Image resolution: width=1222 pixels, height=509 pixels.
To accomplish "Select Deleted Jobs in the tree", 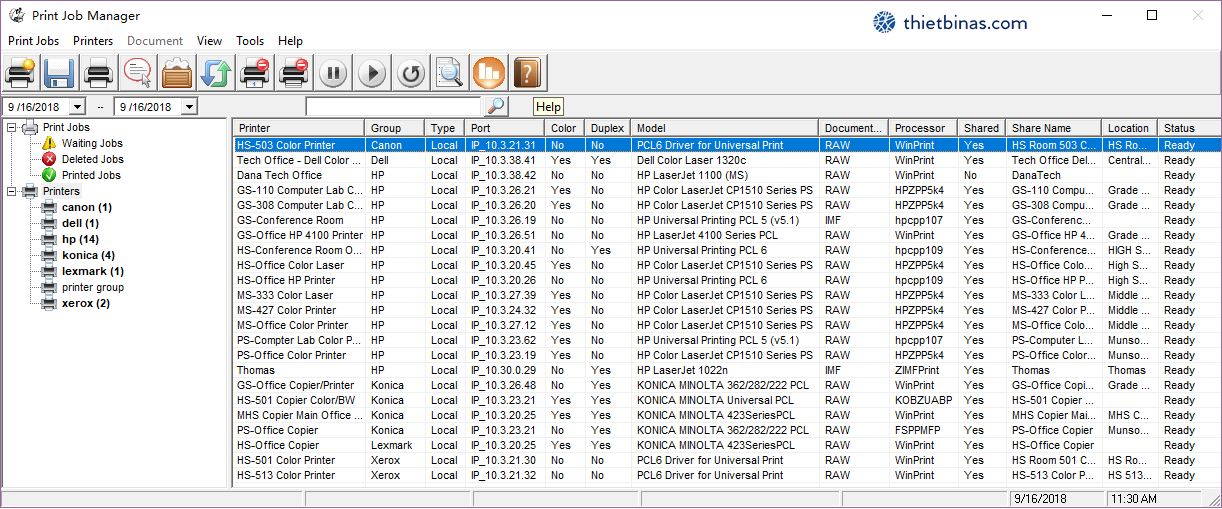I will point(92,159).
